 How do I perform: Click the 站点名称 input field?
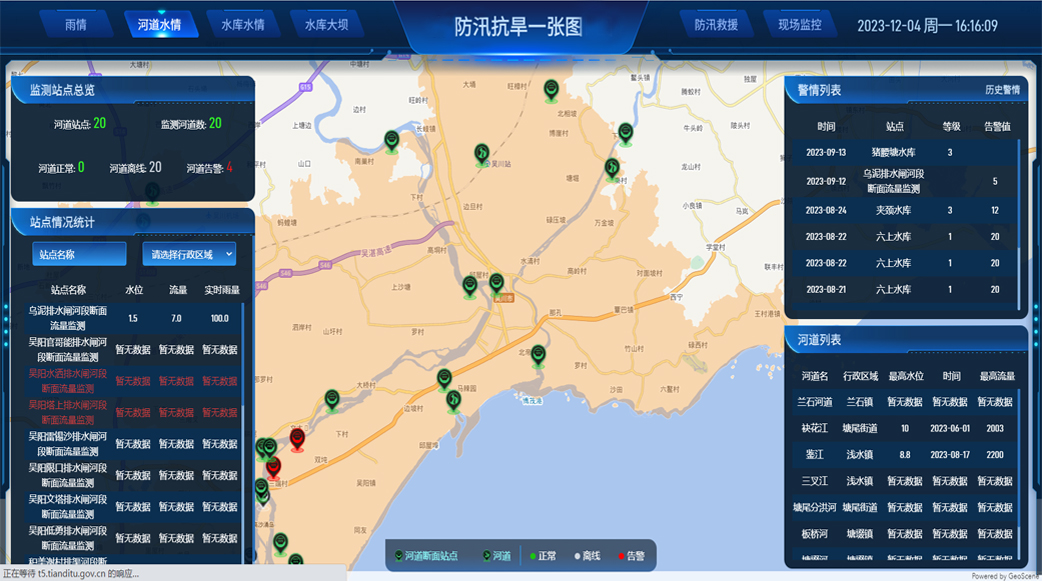pos(78,254)
